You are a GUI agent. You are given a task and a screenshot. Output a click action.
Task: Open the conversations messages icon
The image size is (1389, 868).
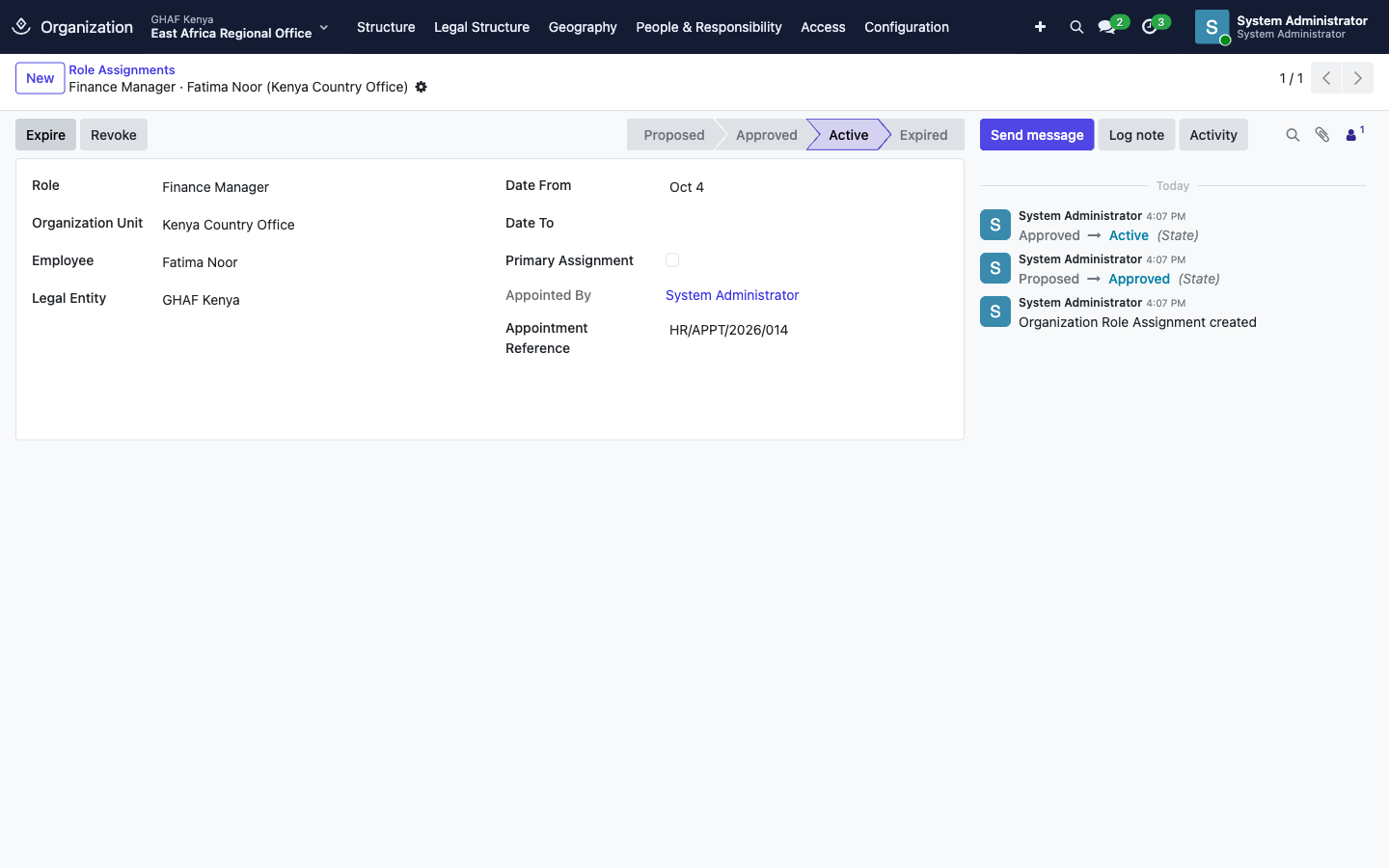(1107, 27)
